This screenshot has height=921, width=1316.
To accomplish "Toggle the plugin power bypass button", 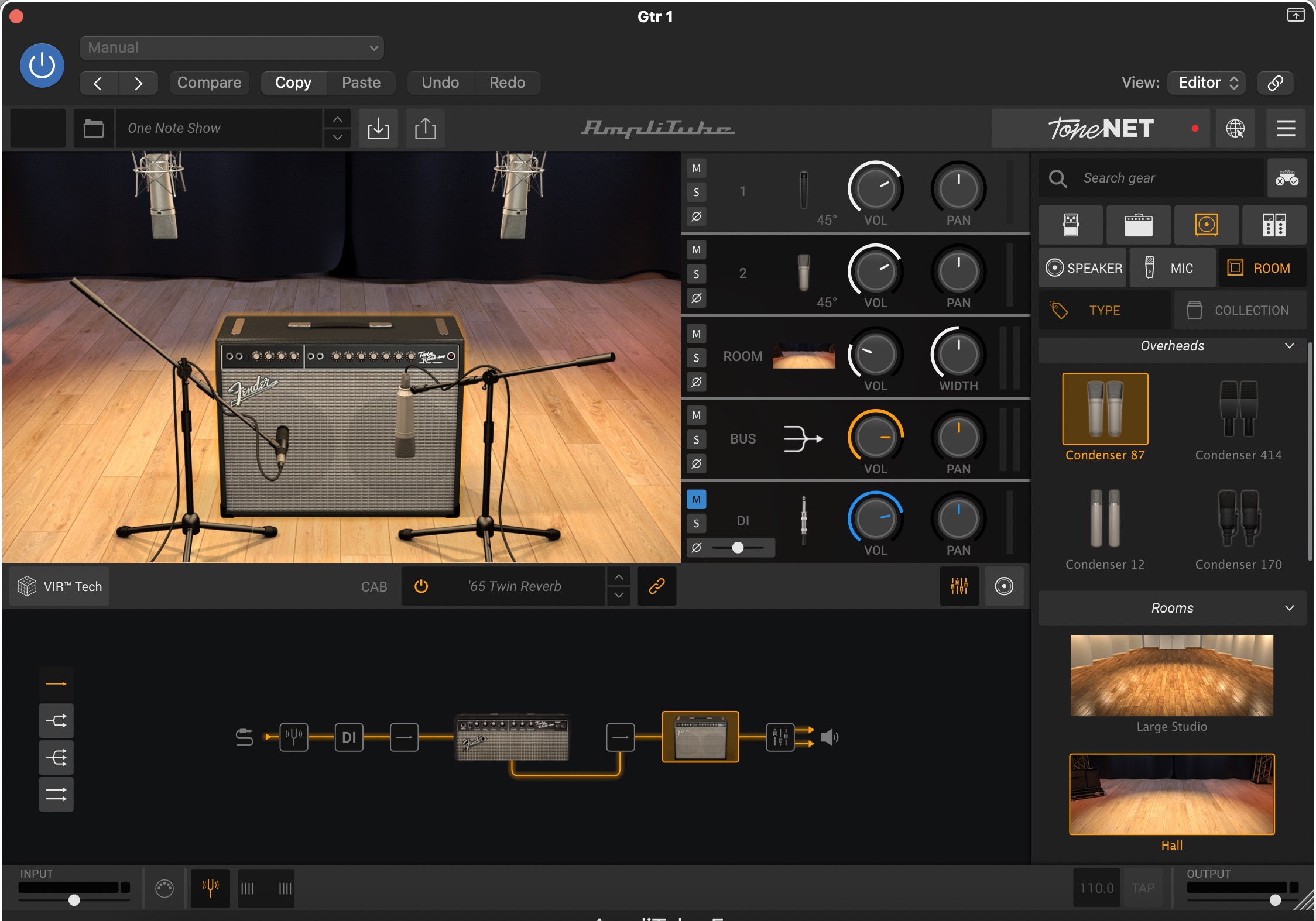I will [x=42, y=66].
